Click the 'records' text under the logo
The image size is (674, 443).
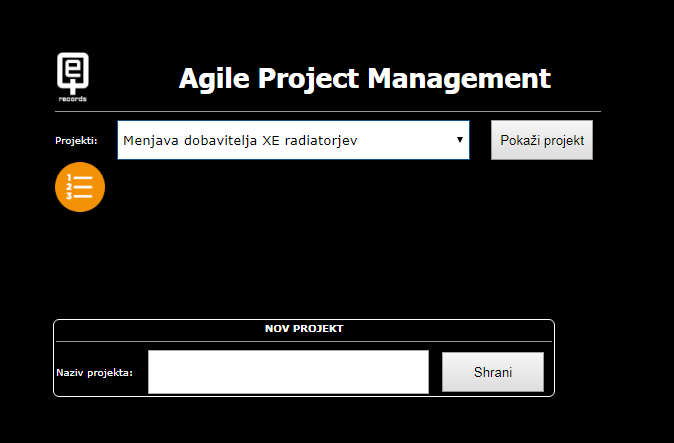tap(72, 99)
